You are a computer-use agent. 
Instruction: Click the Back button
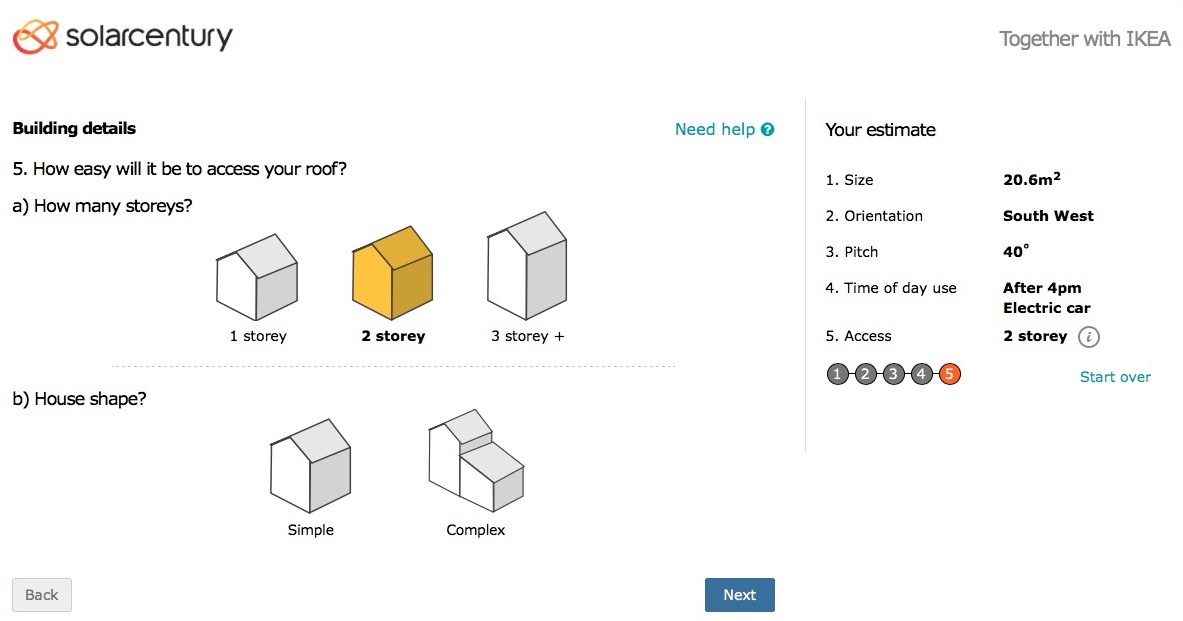coord(42,595)
